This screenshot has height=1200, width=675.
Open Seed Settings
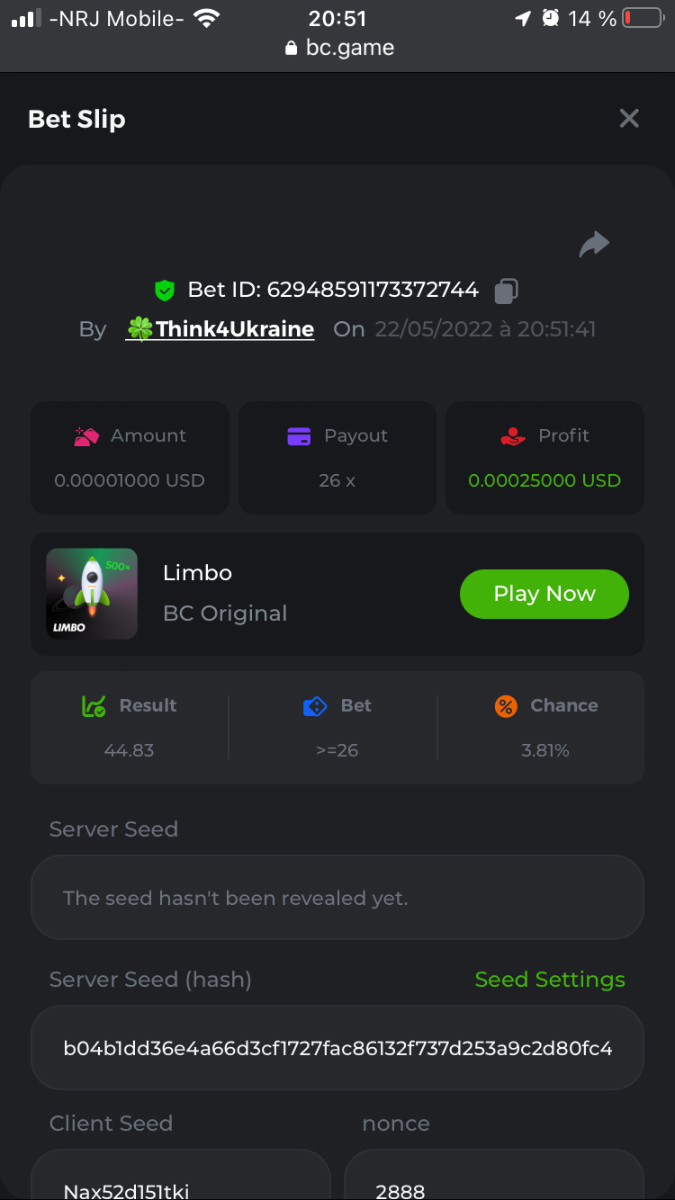[550, 980]
